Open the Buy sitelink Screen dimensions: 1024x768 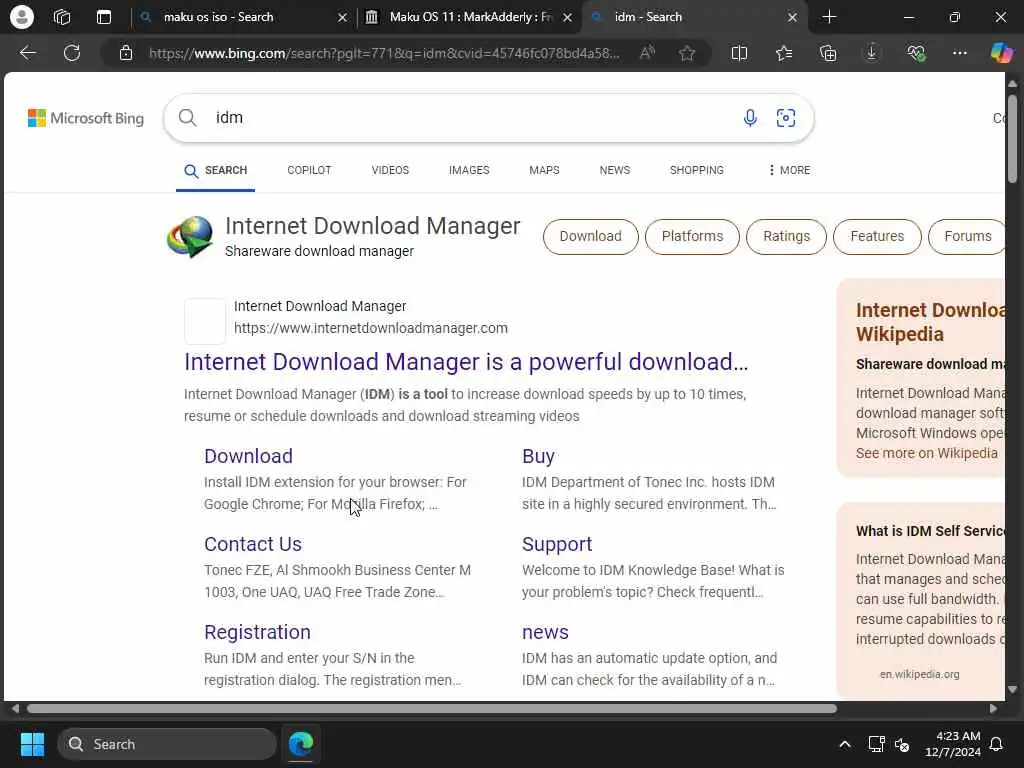(538, 456)
